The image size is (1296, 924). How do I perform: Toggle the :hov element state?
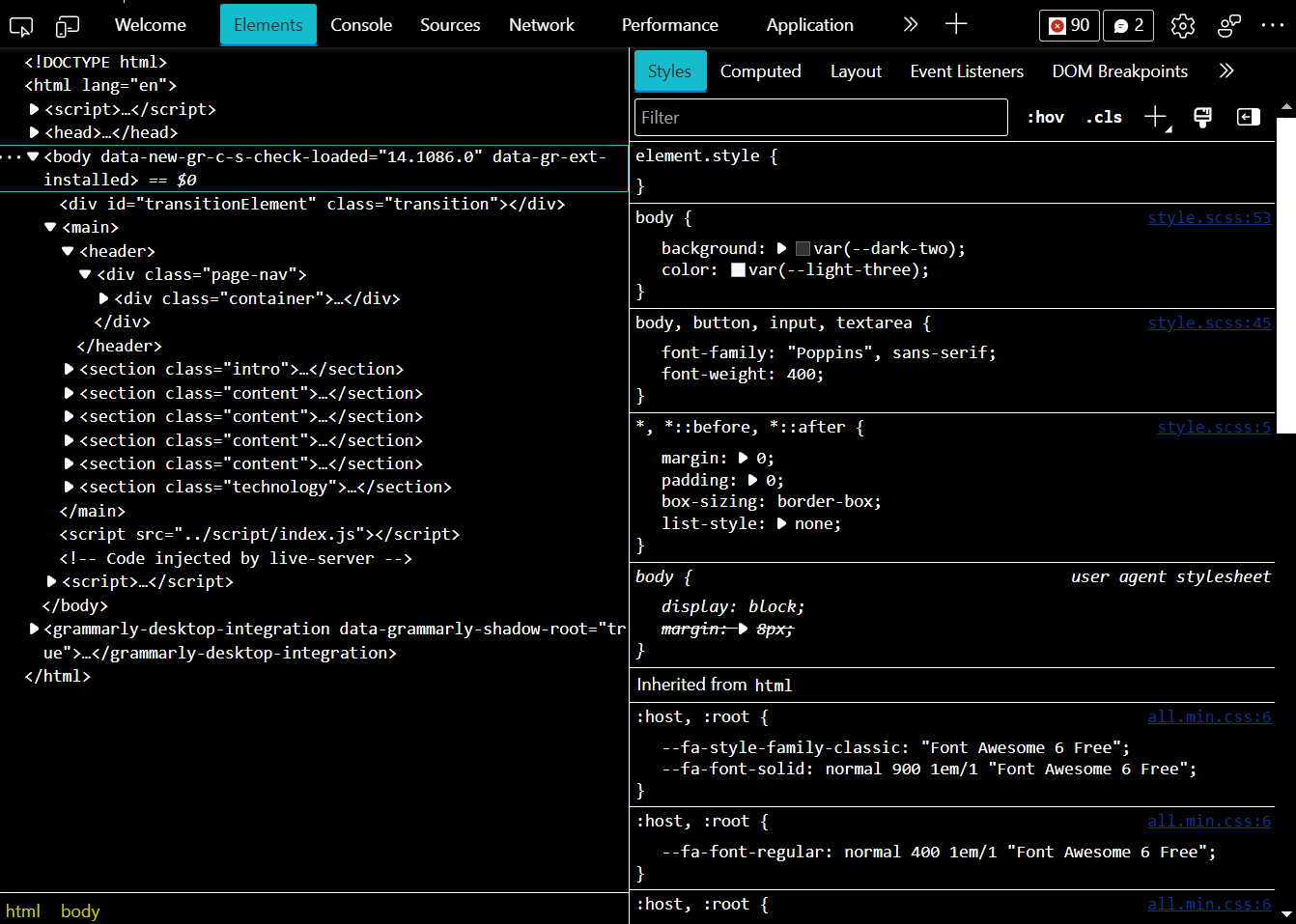[1045, 118]
